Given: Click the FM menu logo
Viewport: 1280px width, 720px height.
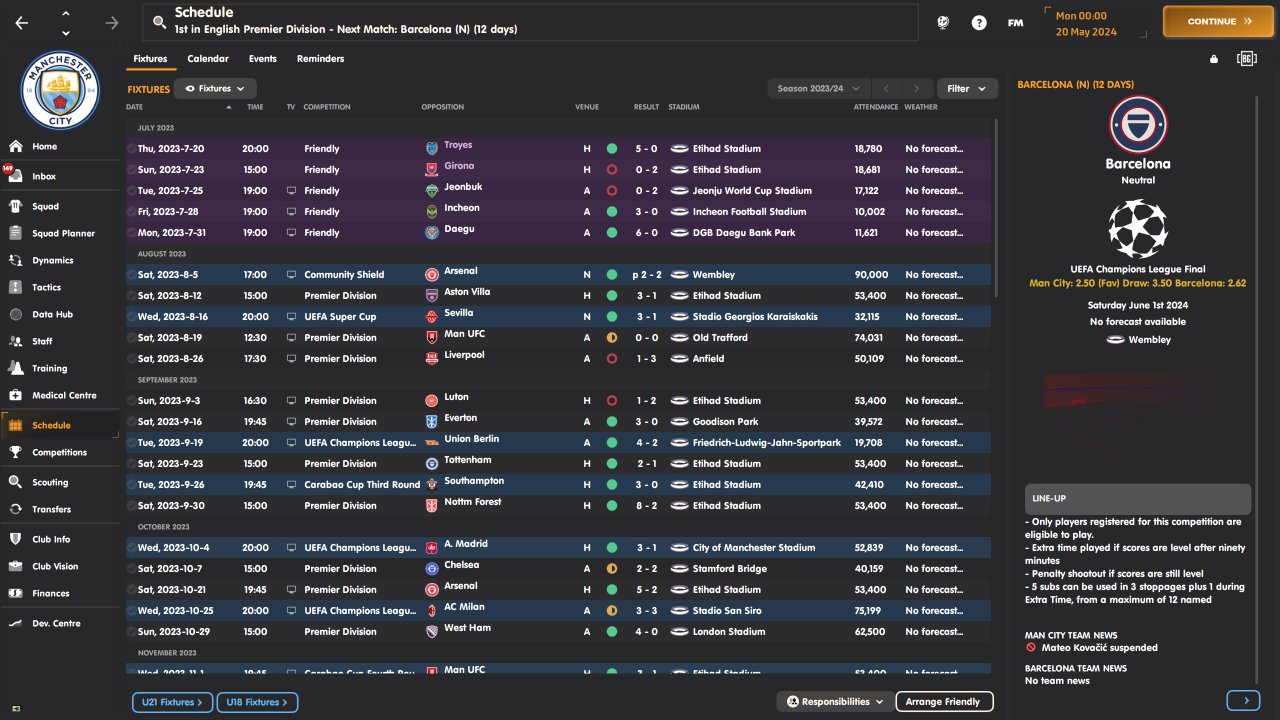Looking at the screenshot, I should 1015,22.
